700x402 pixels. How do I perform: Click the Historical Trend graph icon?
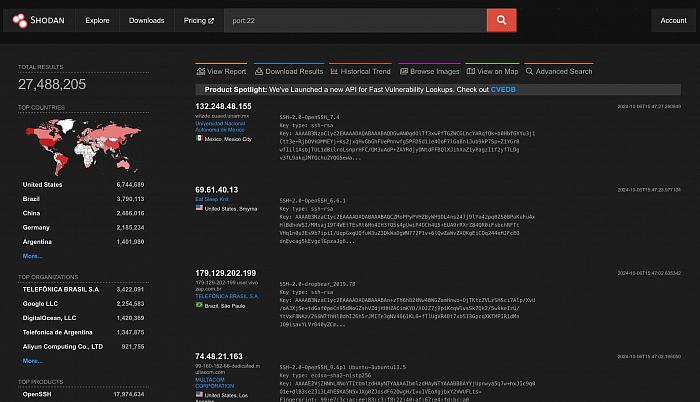(334, 71)
